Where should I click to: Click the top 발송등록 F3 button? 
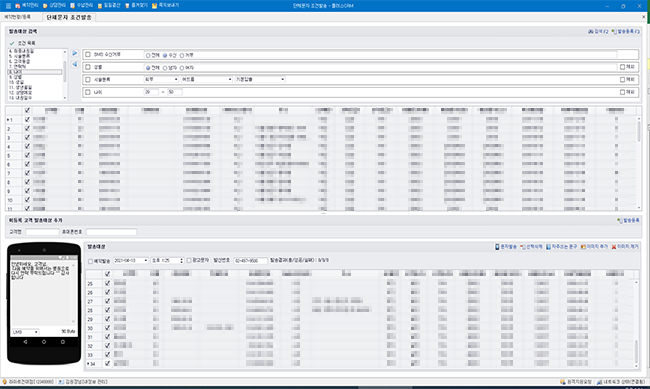tap(626, 32)
